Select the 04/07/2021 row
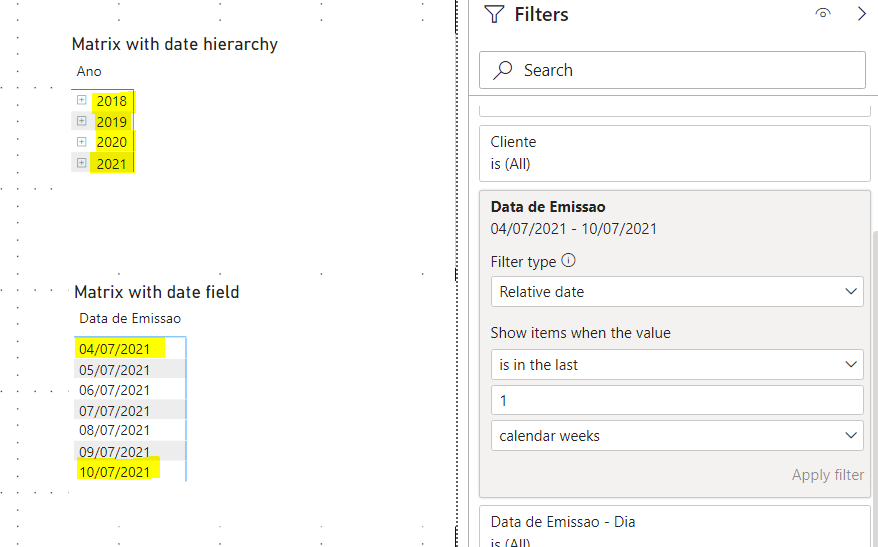The width and height of the screenshot is (878, 547). (130, 349)
